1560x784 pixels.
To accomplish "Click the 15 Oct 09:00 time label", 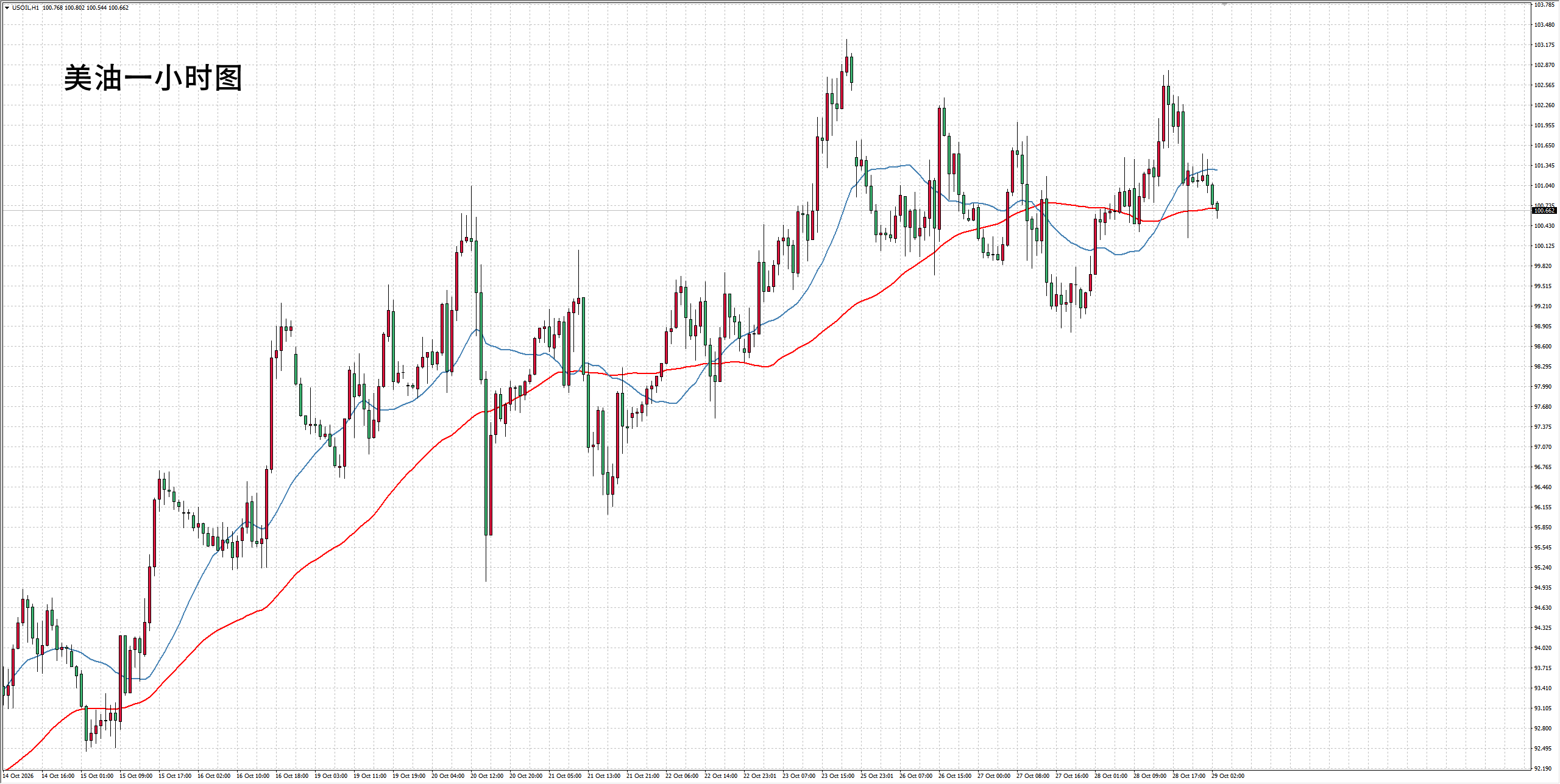I will 136,776.
